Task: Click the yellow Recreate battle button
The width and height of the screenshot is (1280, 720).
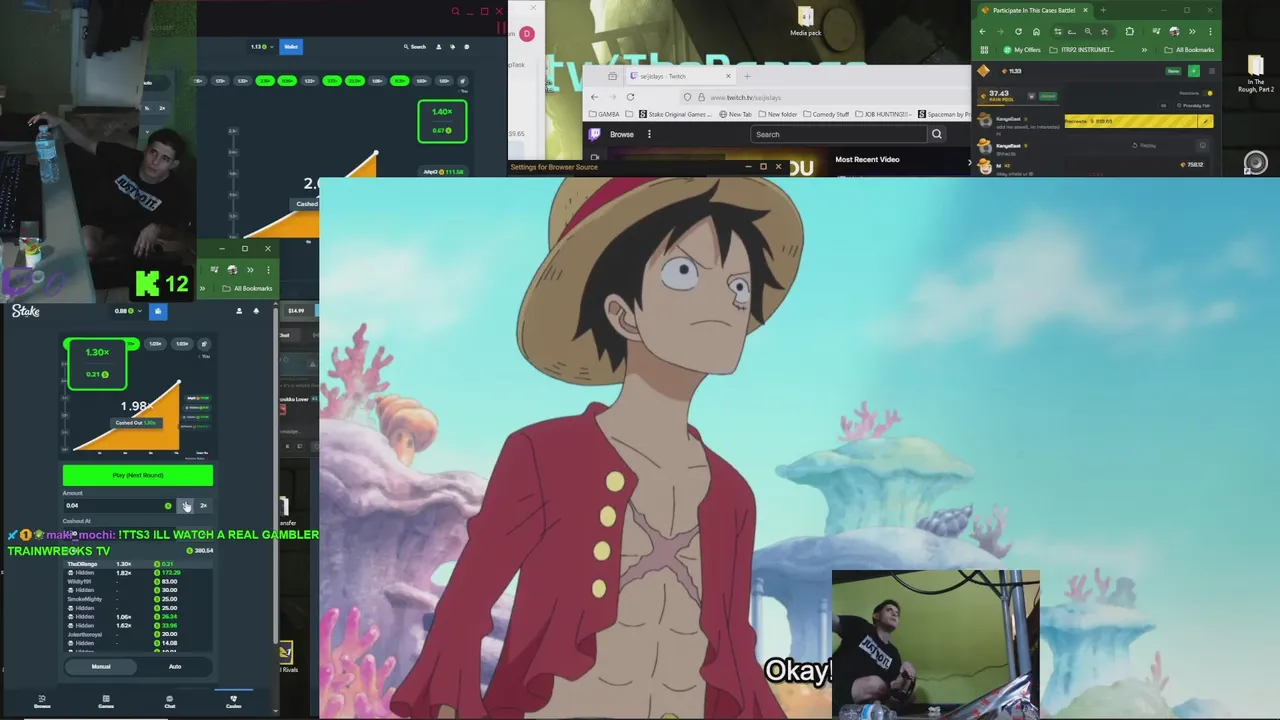Action: [1131, 121]
